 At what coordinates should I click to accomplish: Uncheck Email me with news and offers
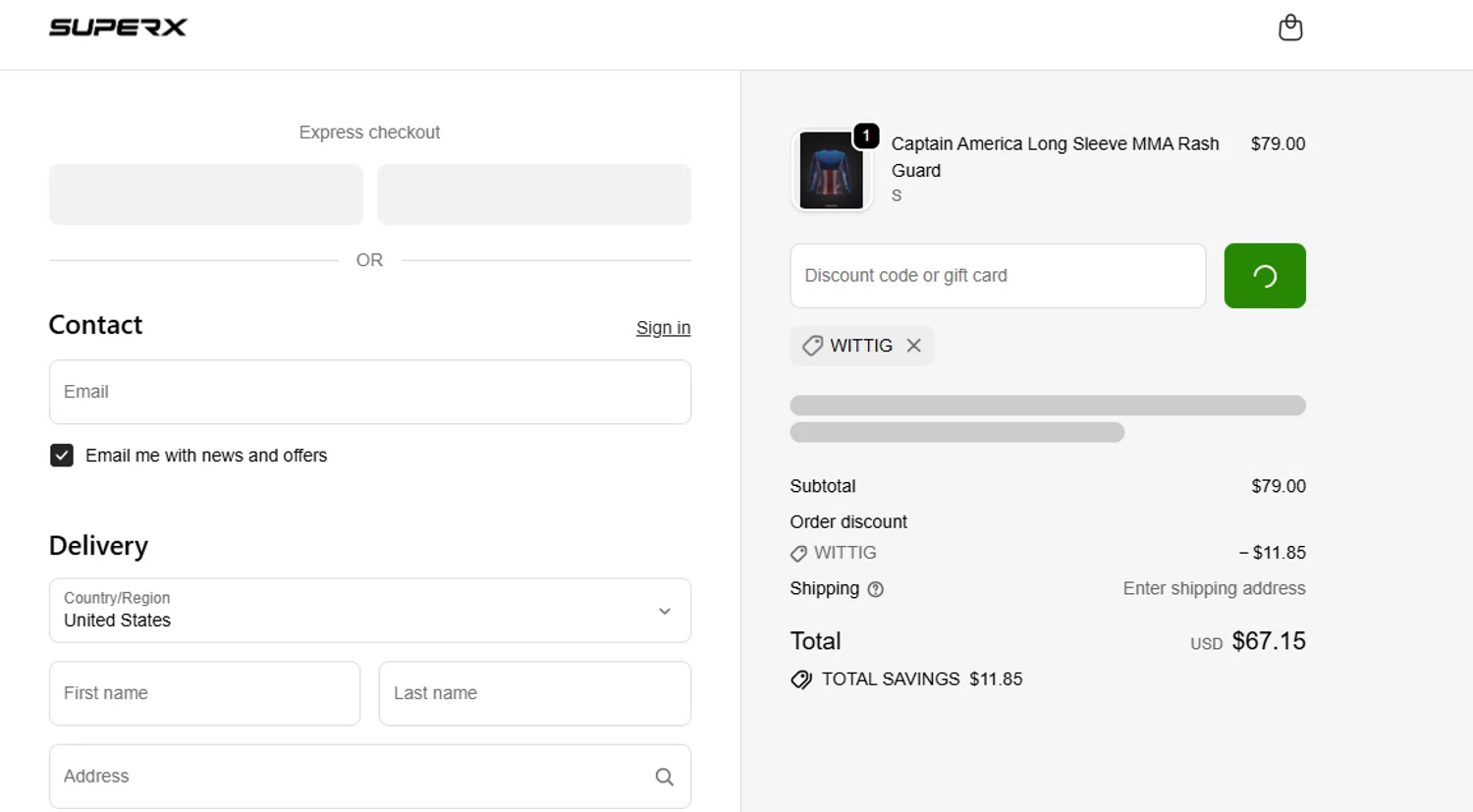point(62,456)
